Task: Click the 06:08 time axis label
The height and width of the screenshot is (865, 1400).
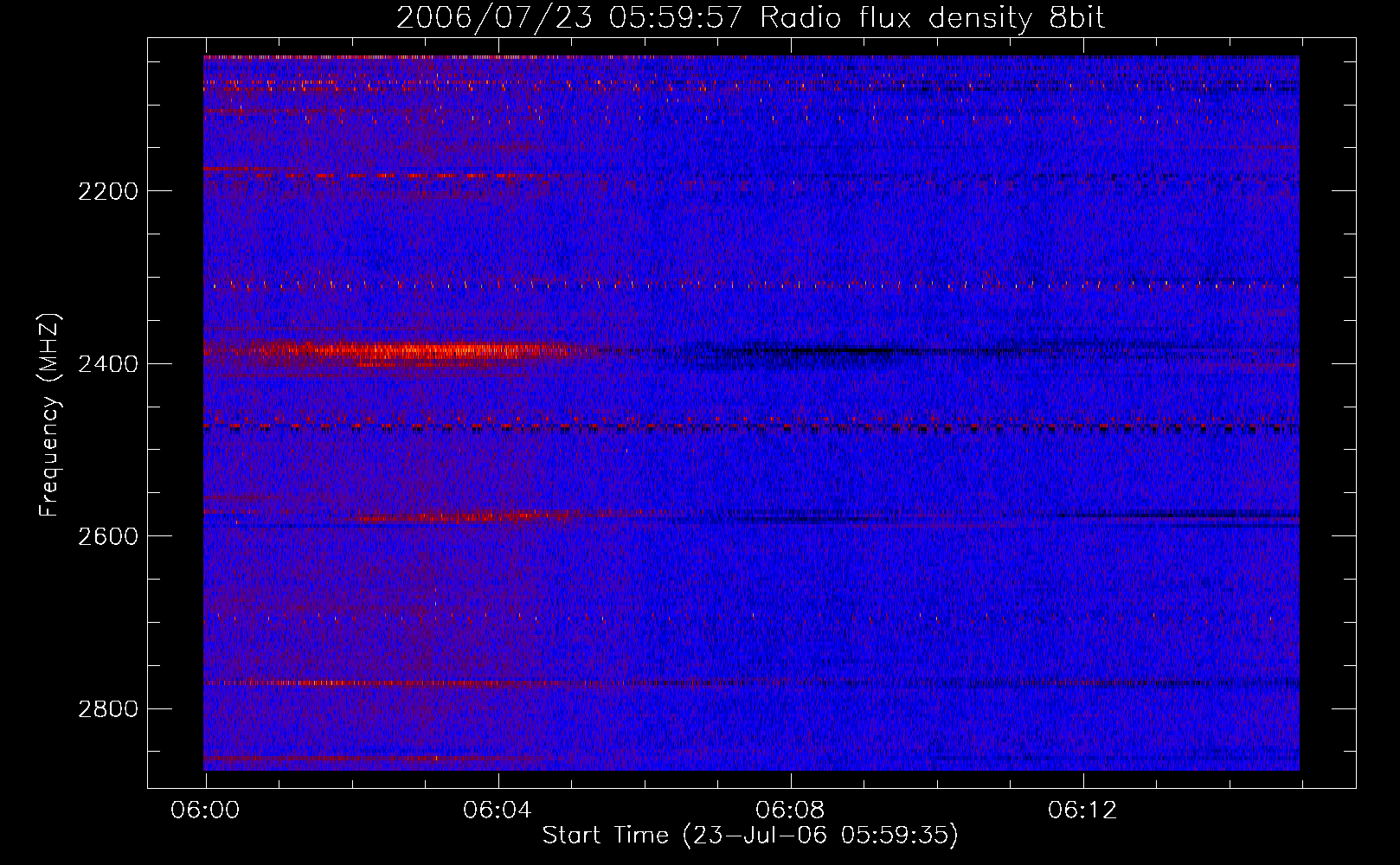Action: tap(790, 811)
